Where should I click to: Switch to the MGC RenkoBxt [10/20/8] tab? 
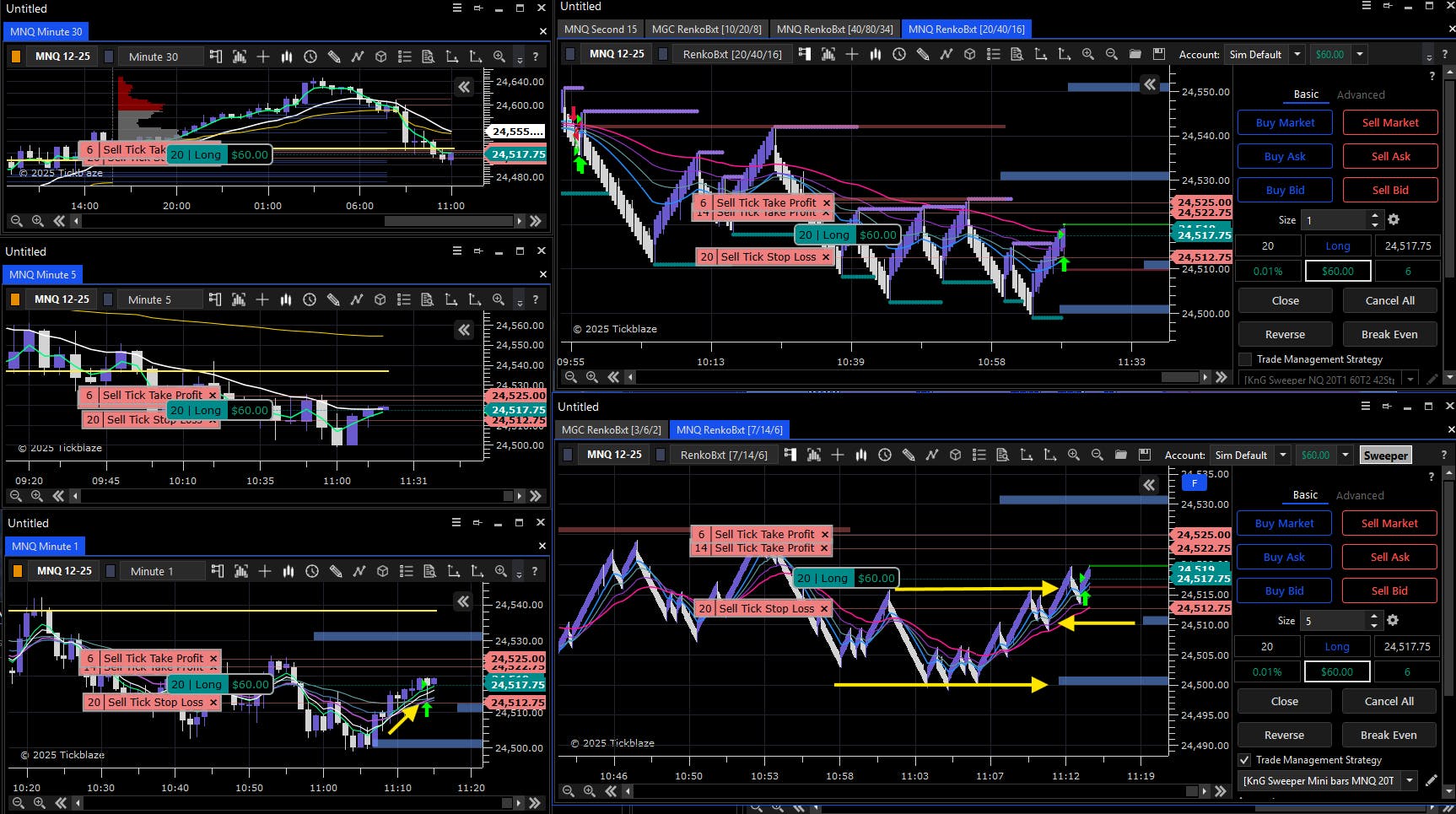point(706,29)
